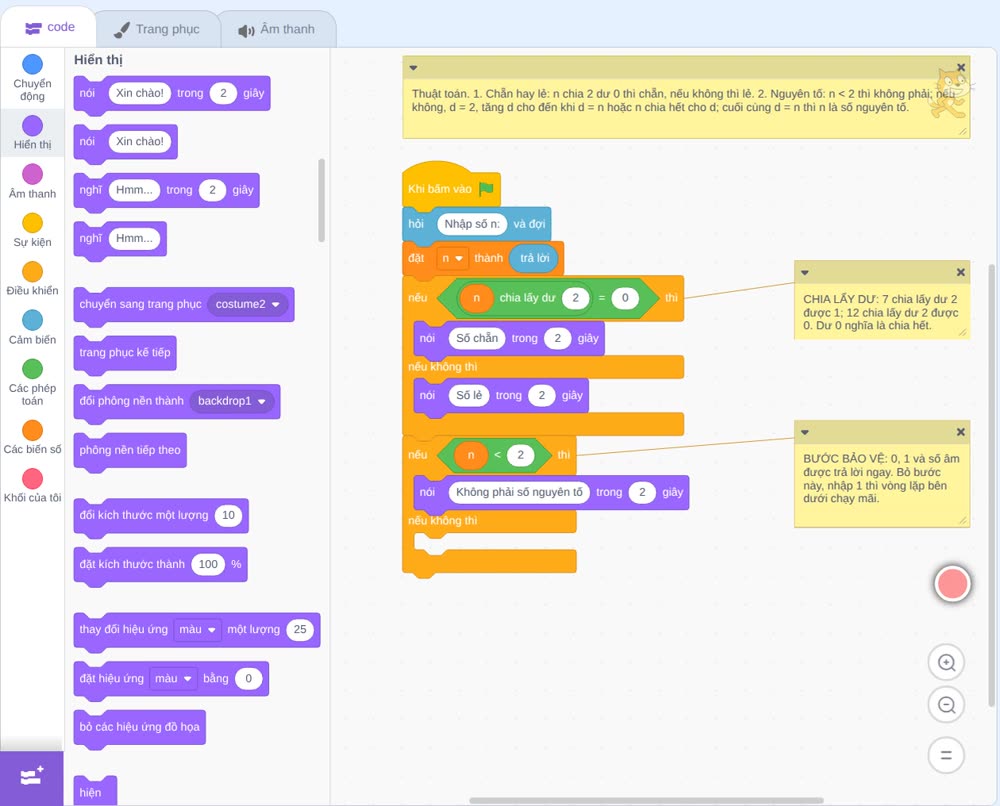The image size is (1000, 806).
Task: Open the backdrop1 dropdown in palette
Action: (232, 401)
